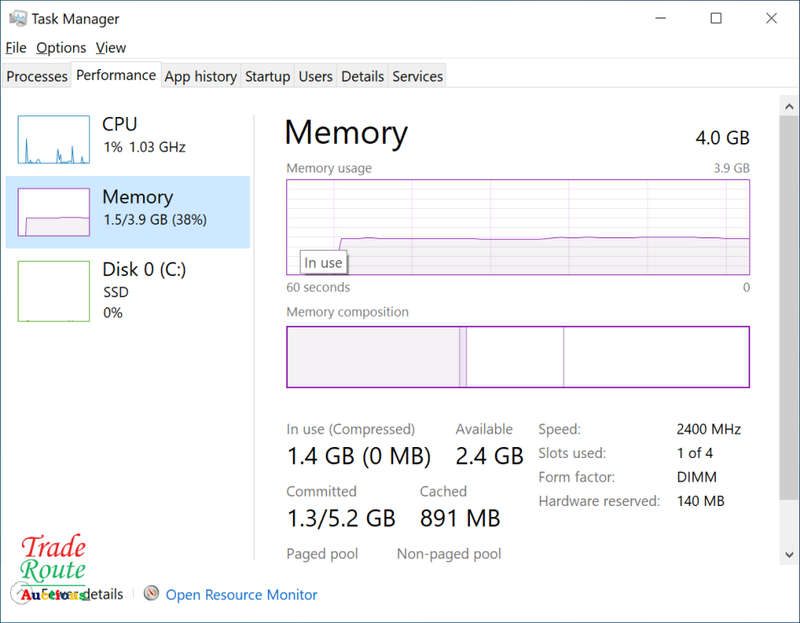Switch to the Details tab

pyautogui.click(x=362, y=76)
